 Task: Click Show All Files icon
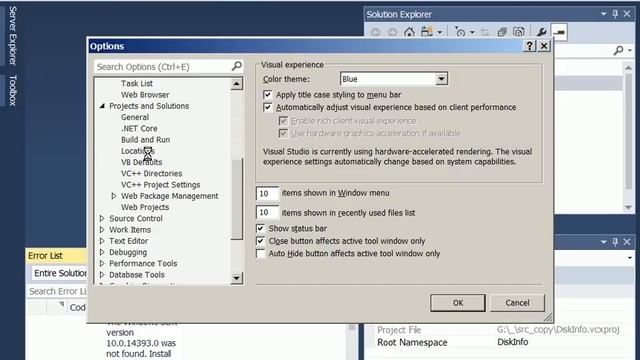coord(519,32)
